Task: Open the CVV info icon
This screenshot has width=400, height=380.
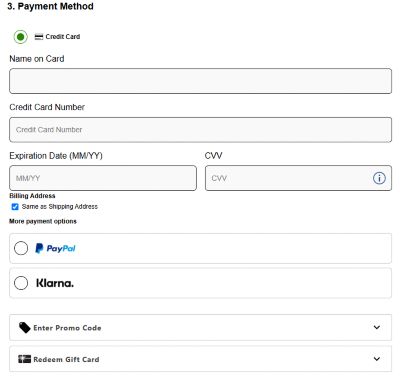Action: [x=379, y=178]
